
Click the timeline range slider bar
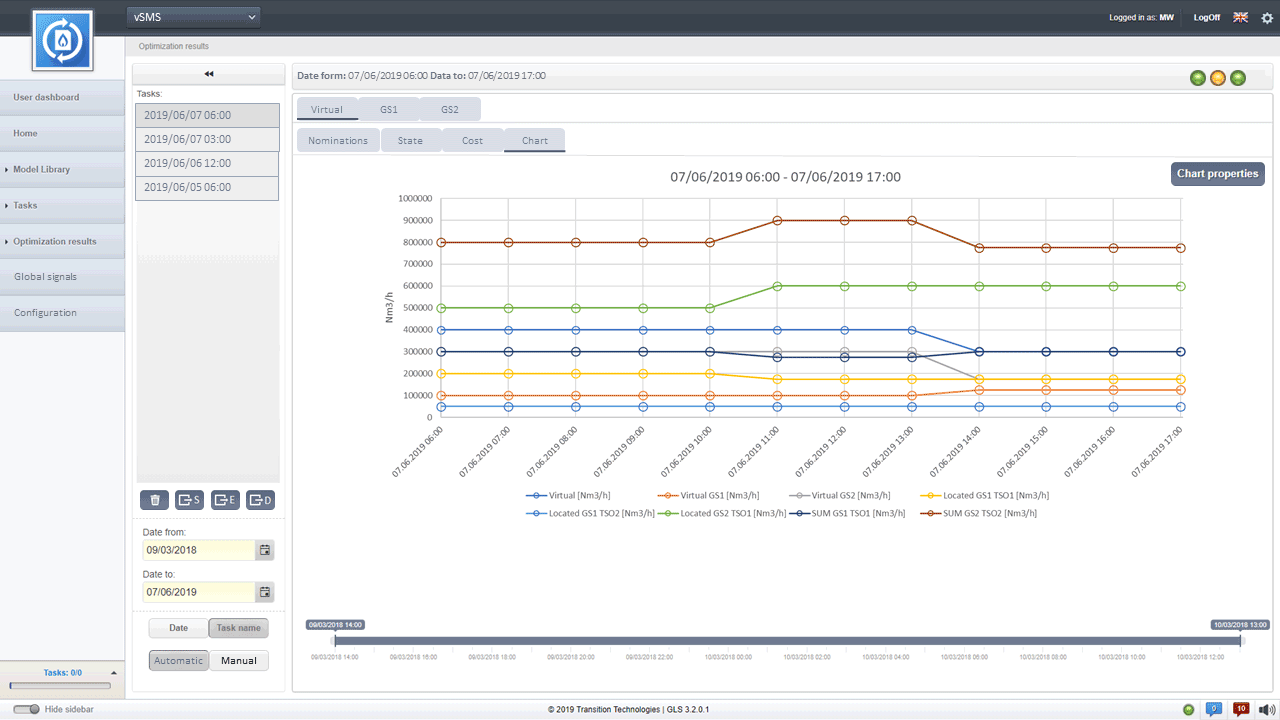pyautogui.click(x=787, y=641)
